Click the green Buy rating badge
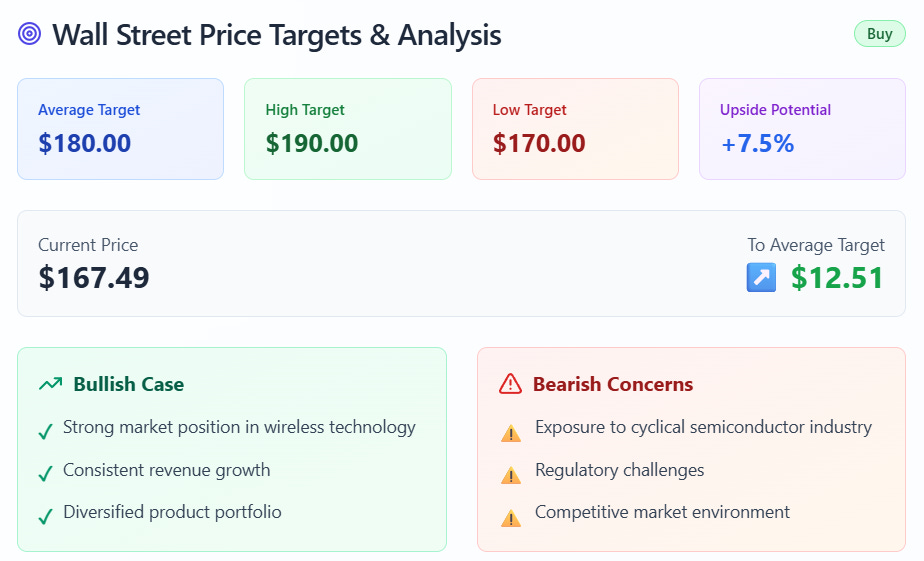924x561 pixels. point(879,34)
